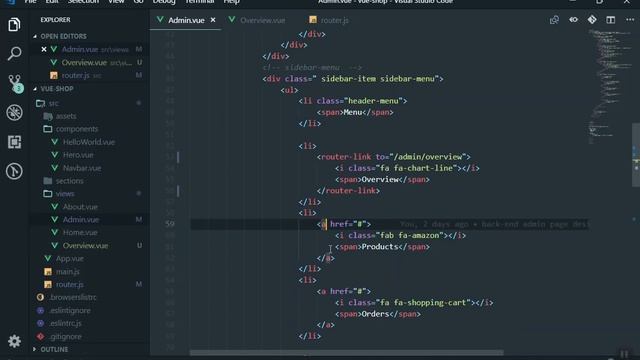Screen dimensions: 640x360
Task: Click the "header-menu" class string
Action: tap(373, 101)
